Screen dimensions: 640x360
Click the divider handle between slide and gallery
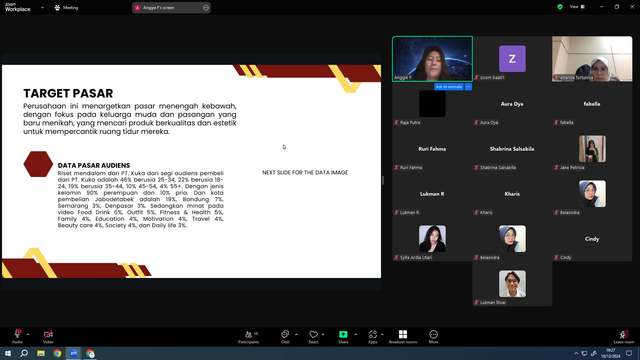click(x=383, y=180)
